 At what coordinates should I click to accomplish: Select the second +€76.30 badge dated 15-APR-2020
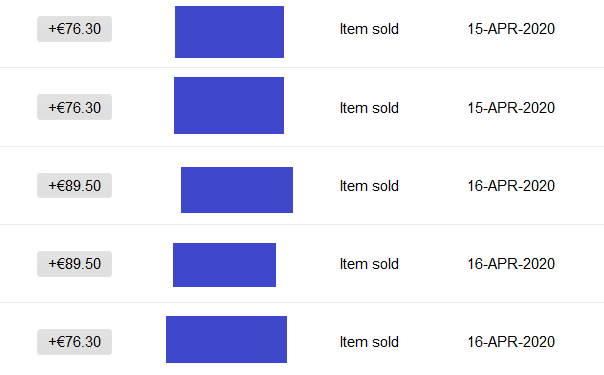pos(74,107)
